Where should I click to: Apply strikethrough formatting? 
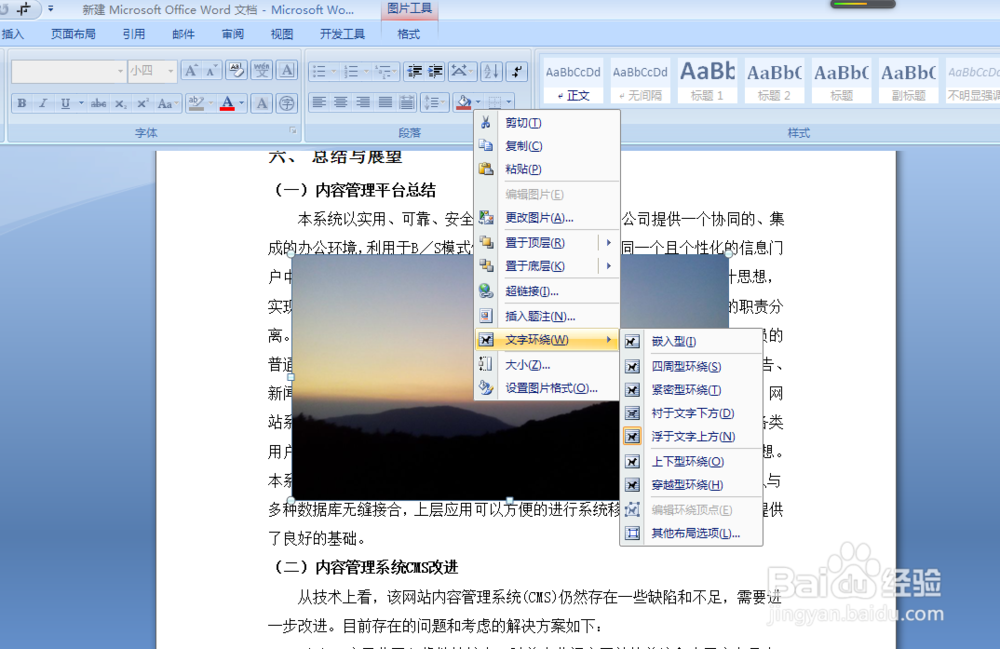98,103
